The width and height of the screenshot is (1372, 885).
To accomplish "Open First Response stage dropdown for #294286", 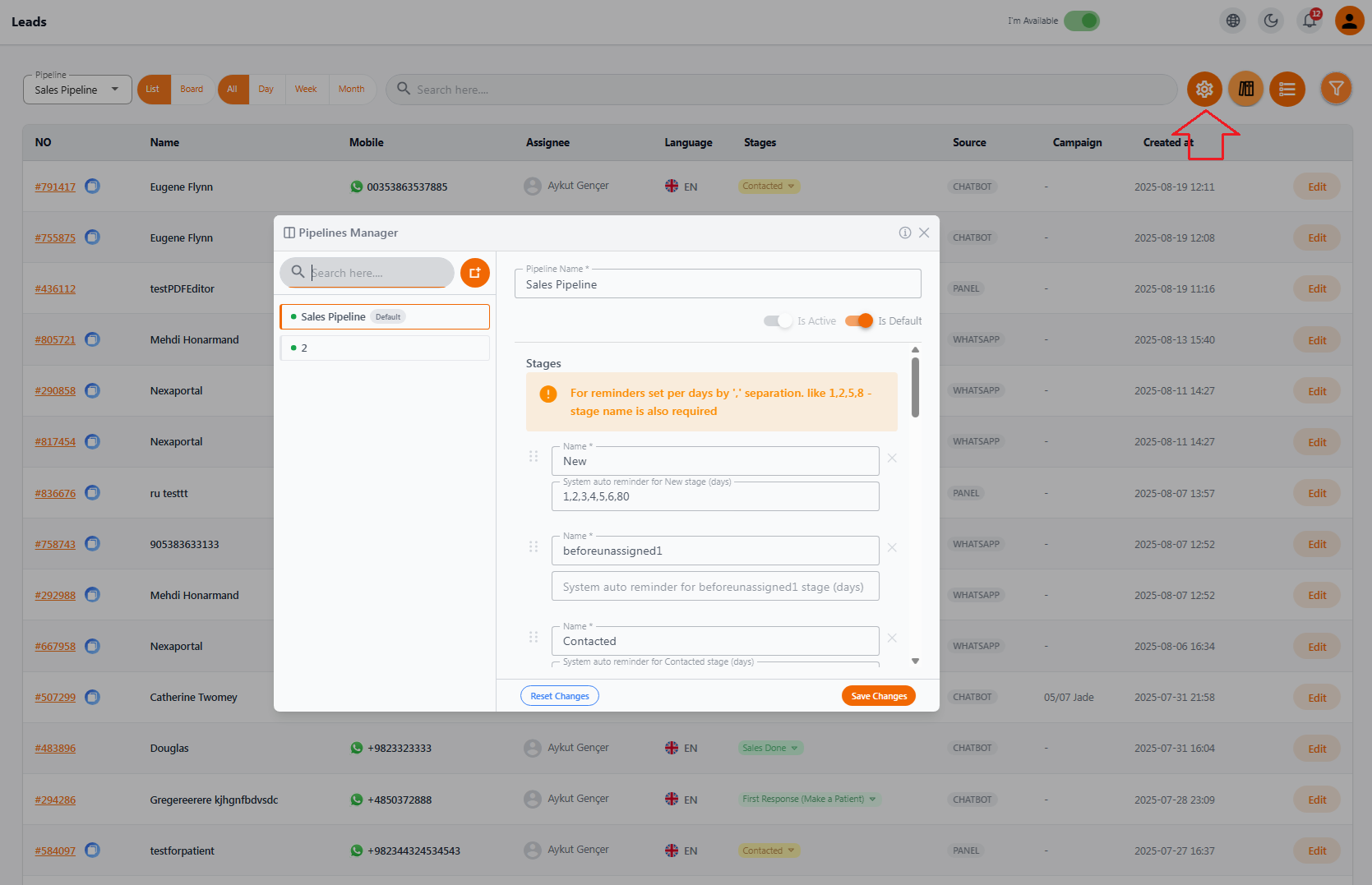I will 809,799.
